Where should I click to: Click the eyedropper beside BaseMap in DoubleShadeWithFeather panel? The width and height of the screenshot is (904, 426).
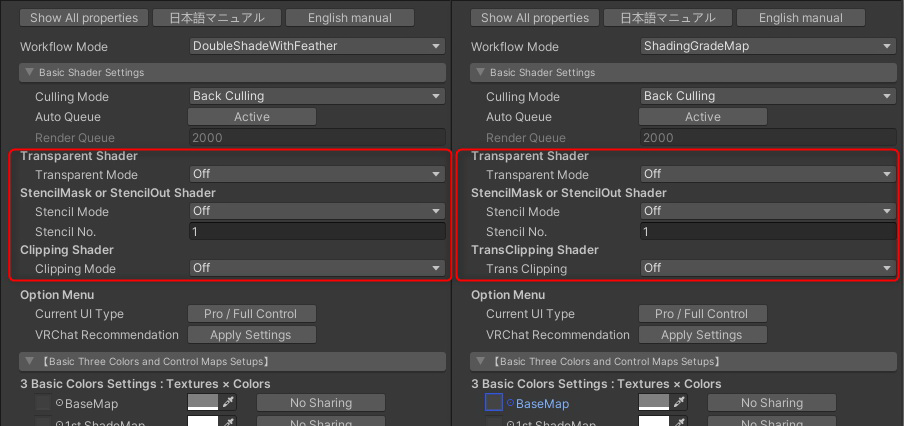229,403
